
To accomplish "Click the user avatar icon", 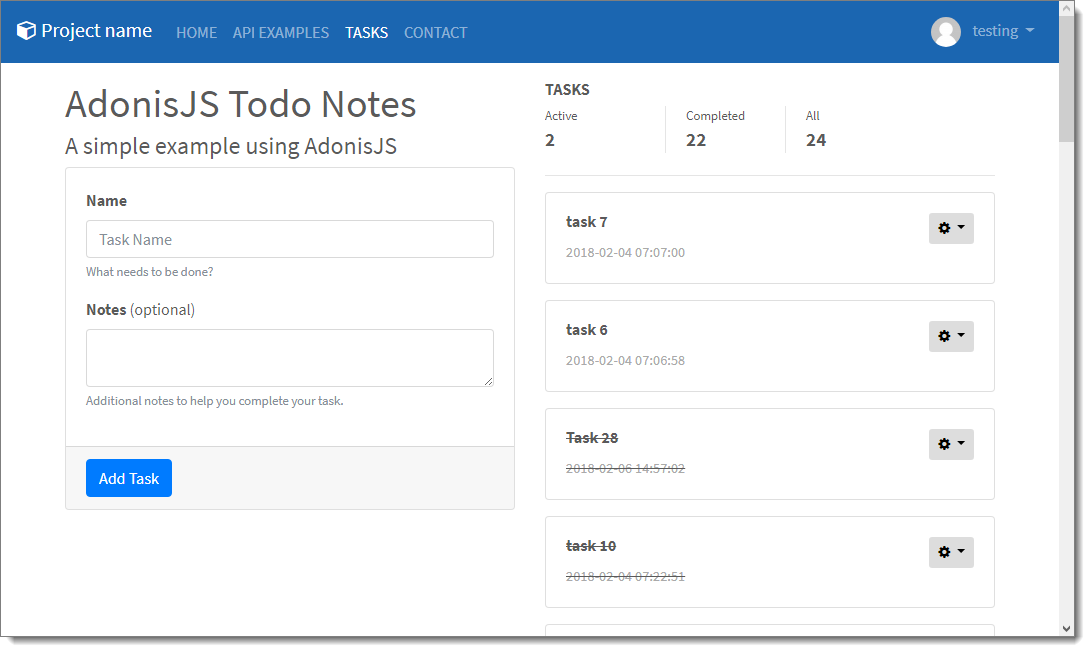I will point(945,31).
